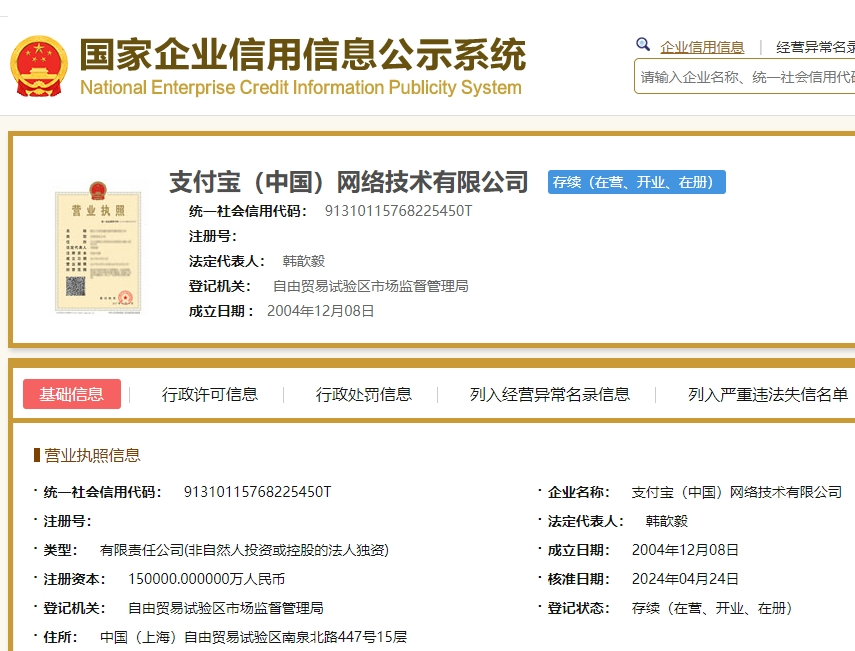
Task: Click the credit code in the header card
Action: coord(398,211)
